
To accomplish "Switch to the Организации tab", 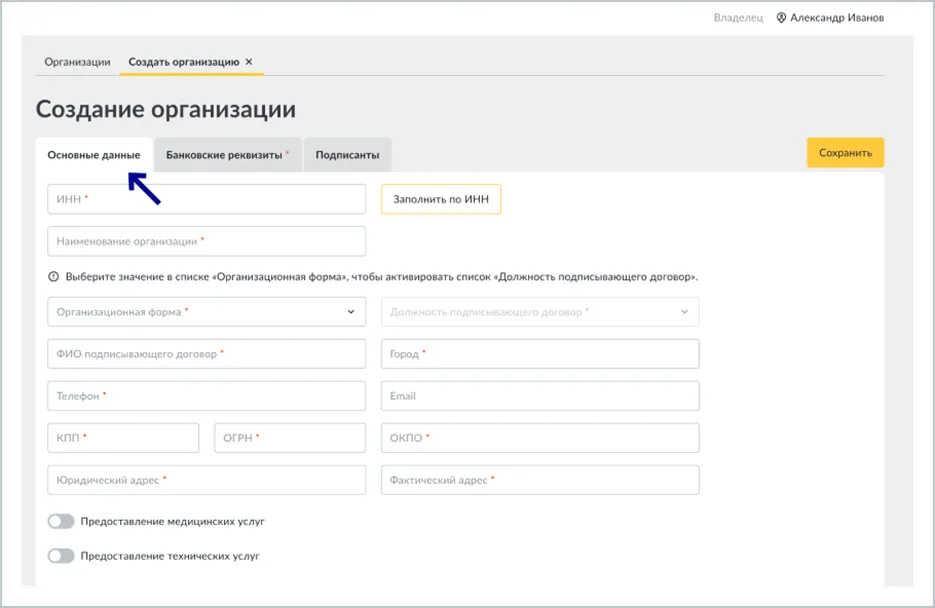I will click(78, 62).
